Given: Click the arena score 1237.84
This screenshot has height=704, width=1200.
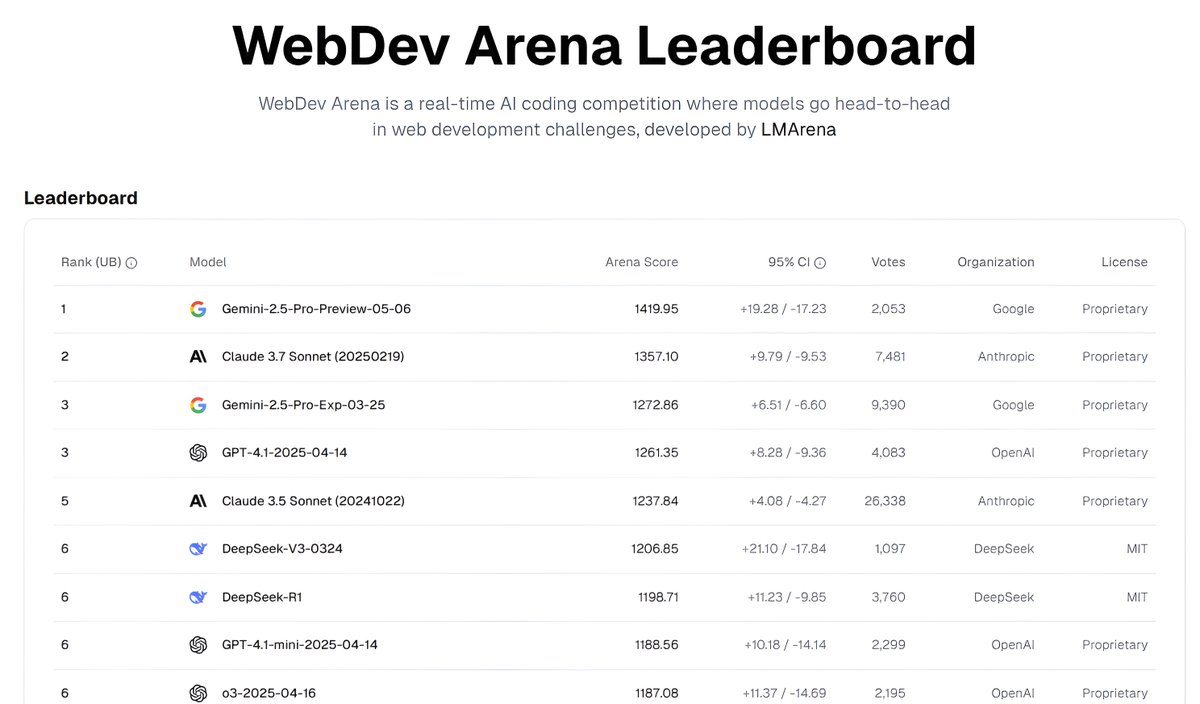Looking at the screenshot, I should (656, 501).
